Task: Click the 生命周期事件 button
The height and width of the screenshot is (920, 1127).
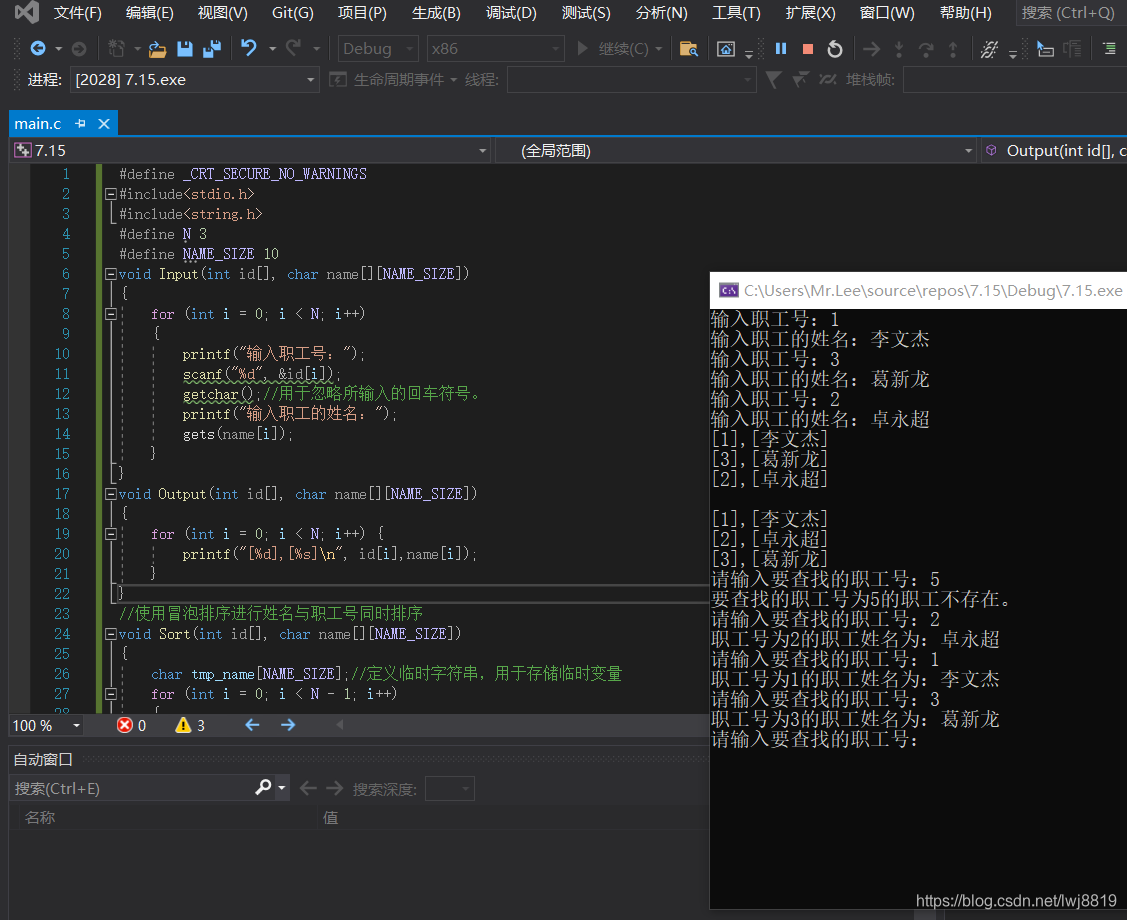Action: tap(394, 79)
